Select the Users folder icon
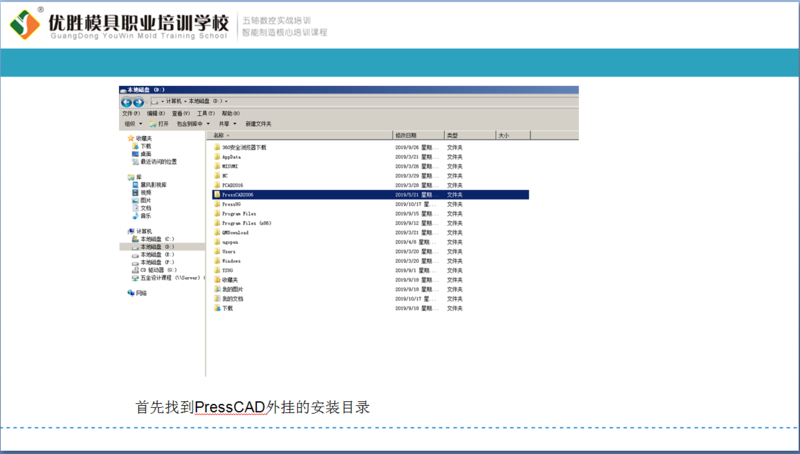Image resolution: width=800 pixels, height=454 pixels. pos(217,251)
